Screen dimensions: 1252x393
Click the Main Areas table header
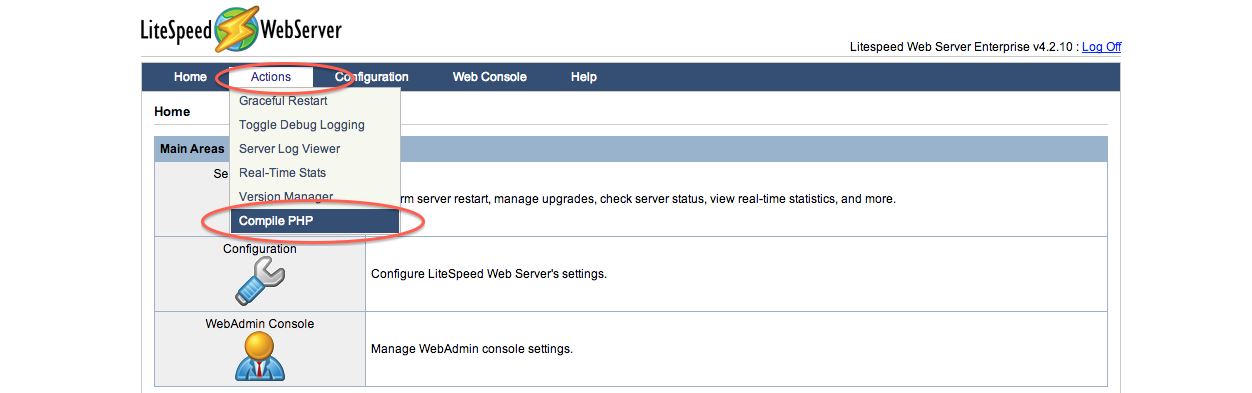(x=631, y=149)
